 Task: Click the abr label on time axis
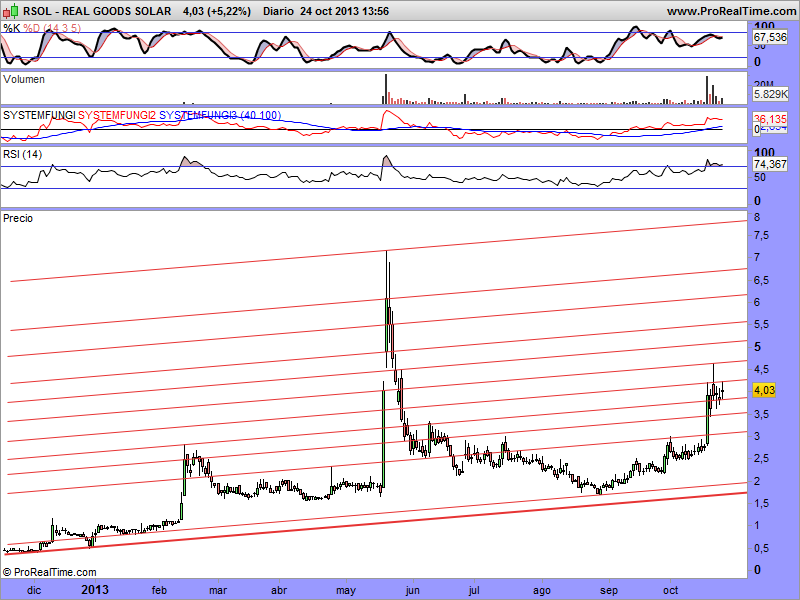279,590
